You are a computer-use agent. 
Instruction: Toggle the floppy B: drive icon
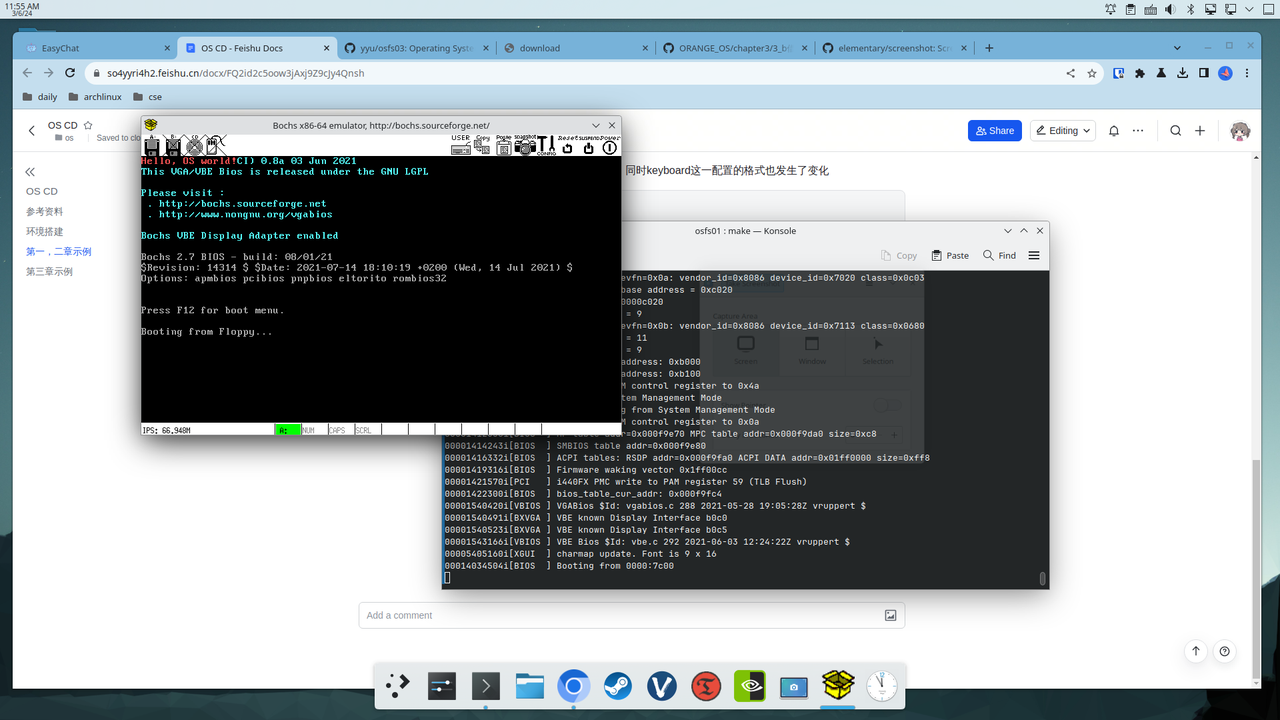pos(173,146)
